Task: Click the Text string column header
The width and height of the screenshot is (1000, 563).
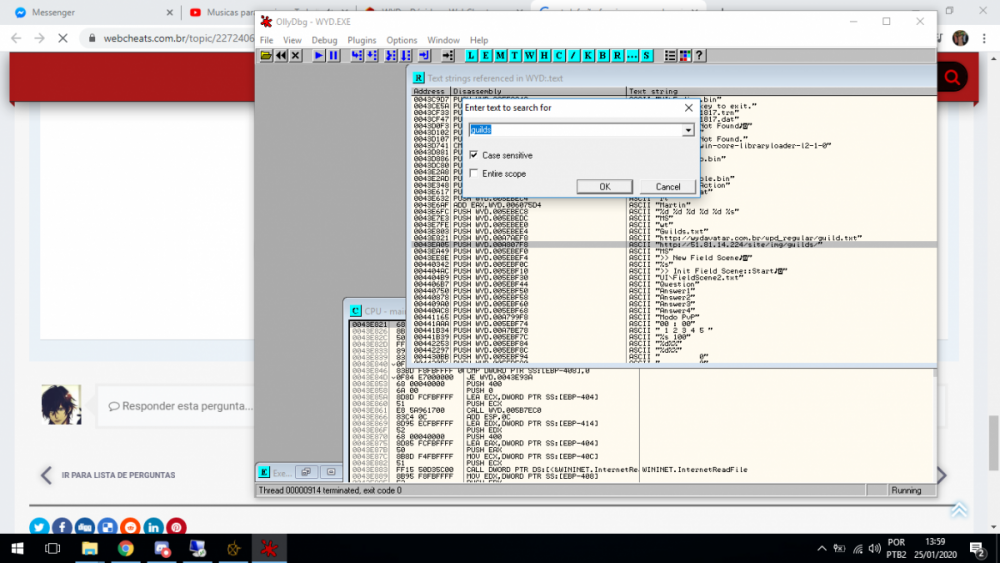Action: click(781, 91)
